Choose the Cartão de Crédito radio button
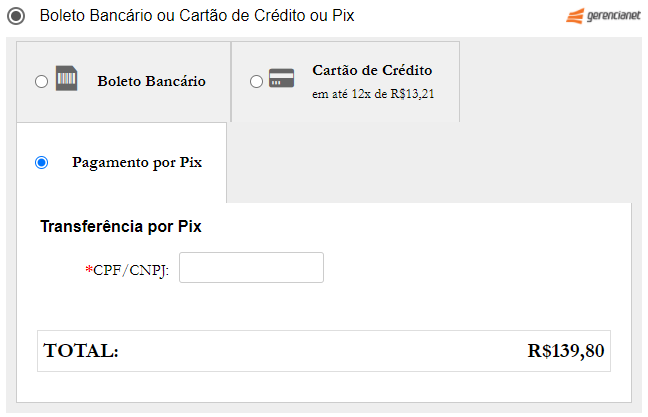The height and width of the screenshot is (417, 648). (257, 82)
